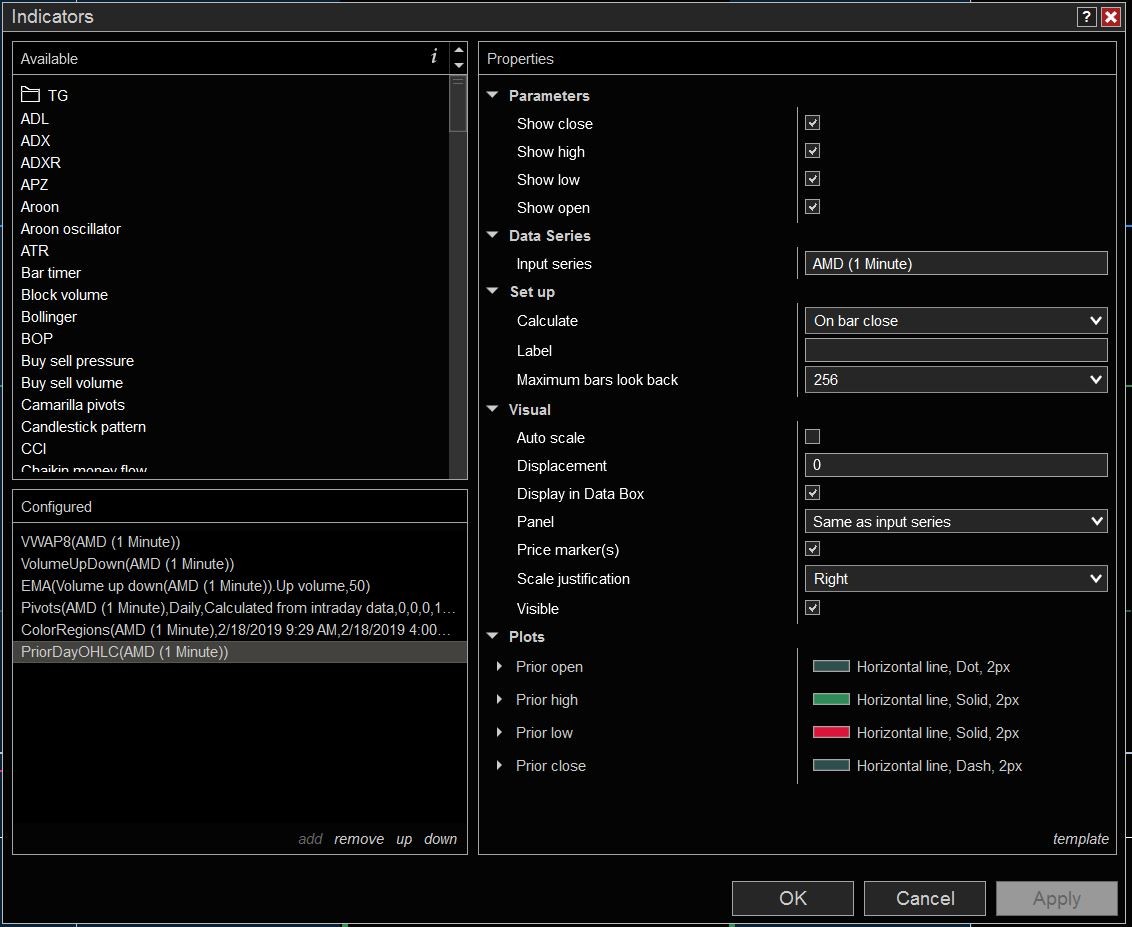Click the Prior close color swatch
The image size is (1132, 927).
(x=831, y=765)
